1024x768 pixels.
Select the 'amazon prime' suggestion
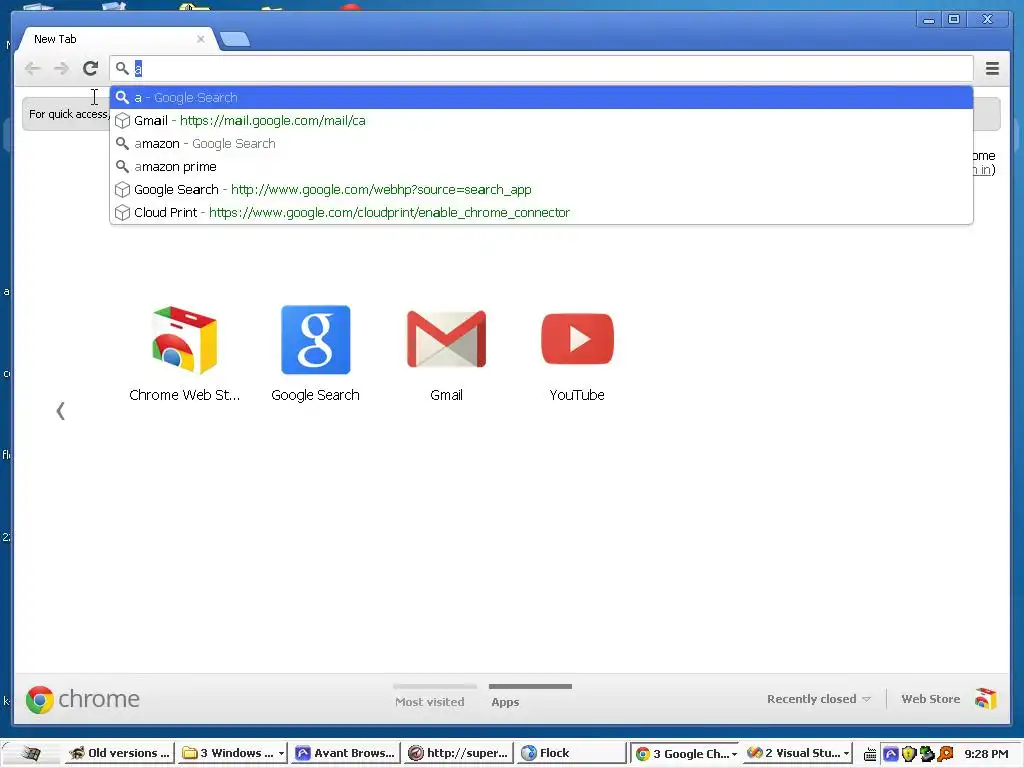click(x=541, y=167)
